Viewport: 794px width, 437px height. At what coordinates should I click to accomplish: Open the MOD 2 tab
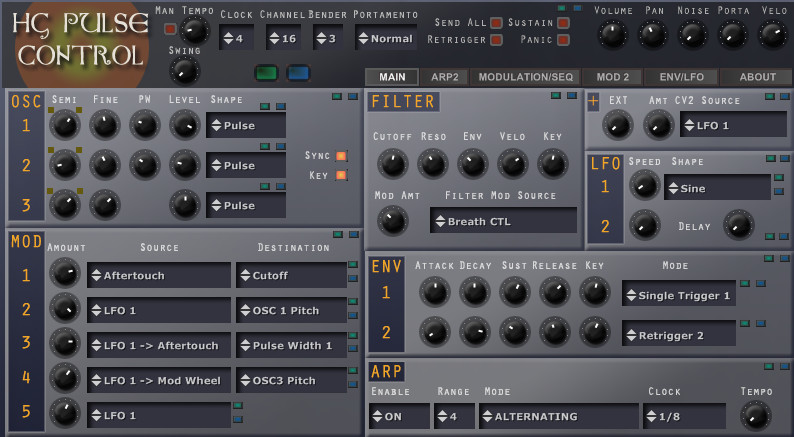pyautogui.click(x=612, y=77)
